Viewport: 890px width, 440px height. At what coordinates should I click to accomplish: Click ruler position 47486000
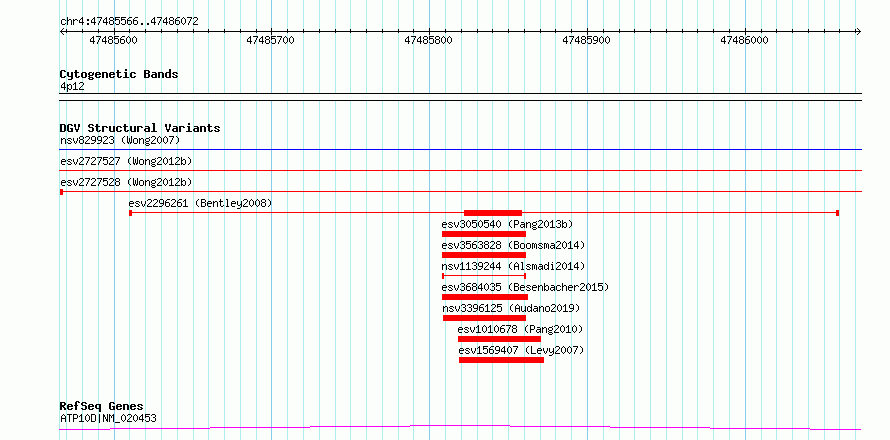coord(744,40)
